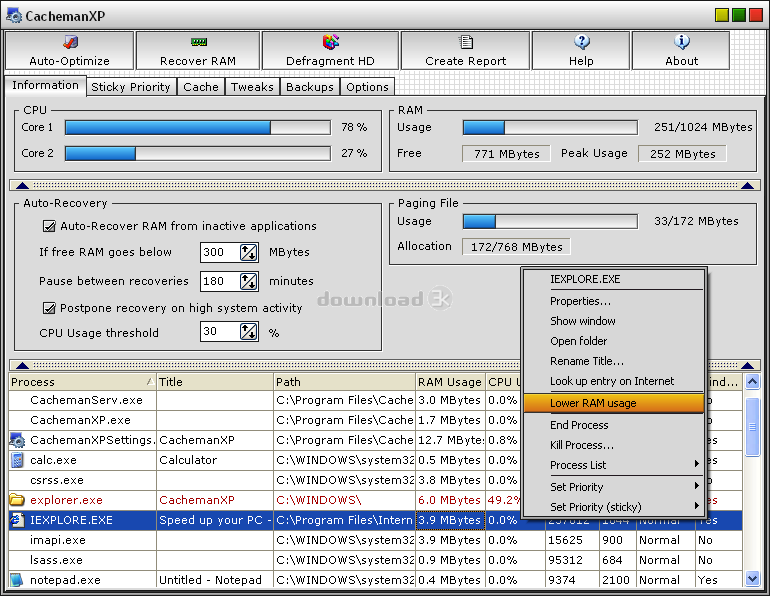Click the calculator icon beside calc.exe
Screen dimensions: 770x596
coord(17,460)
